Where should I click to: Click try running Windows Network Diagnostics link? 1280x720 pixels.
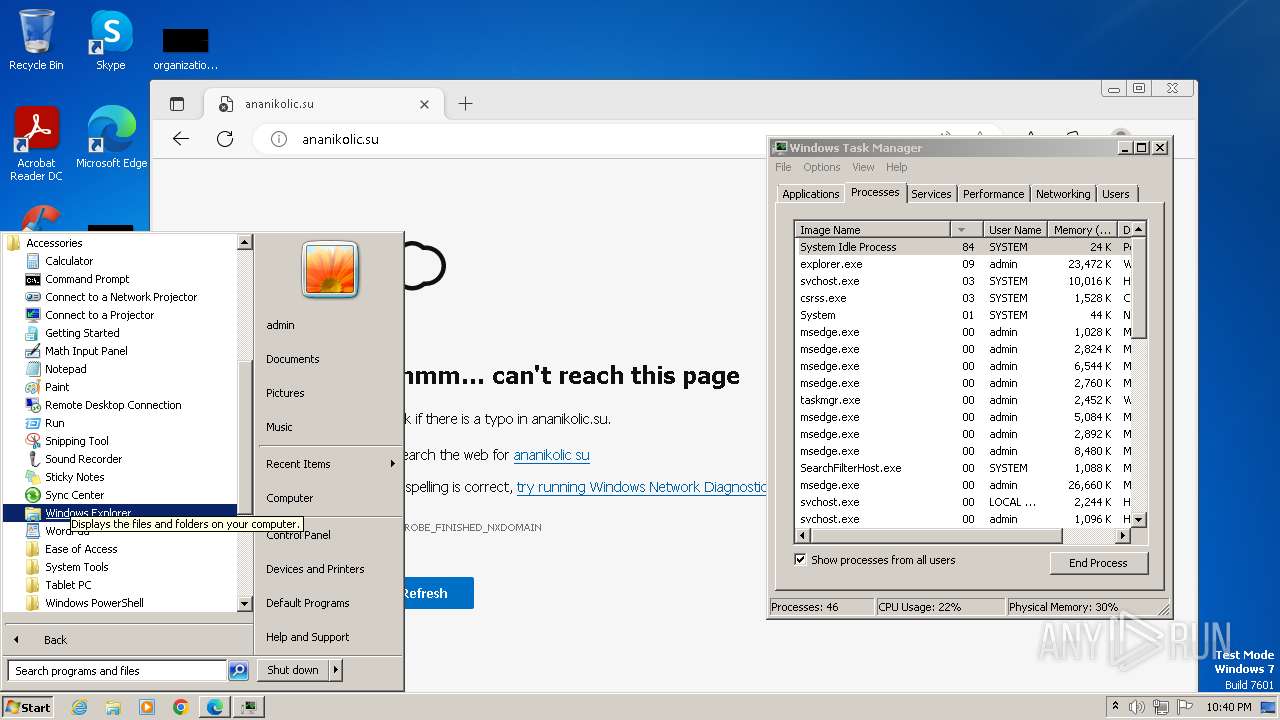[x=641, y=487]
